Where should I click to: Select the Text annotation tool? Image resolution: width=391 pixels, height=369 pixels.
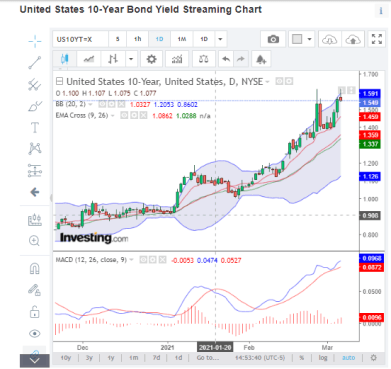(x=35, y=128)
